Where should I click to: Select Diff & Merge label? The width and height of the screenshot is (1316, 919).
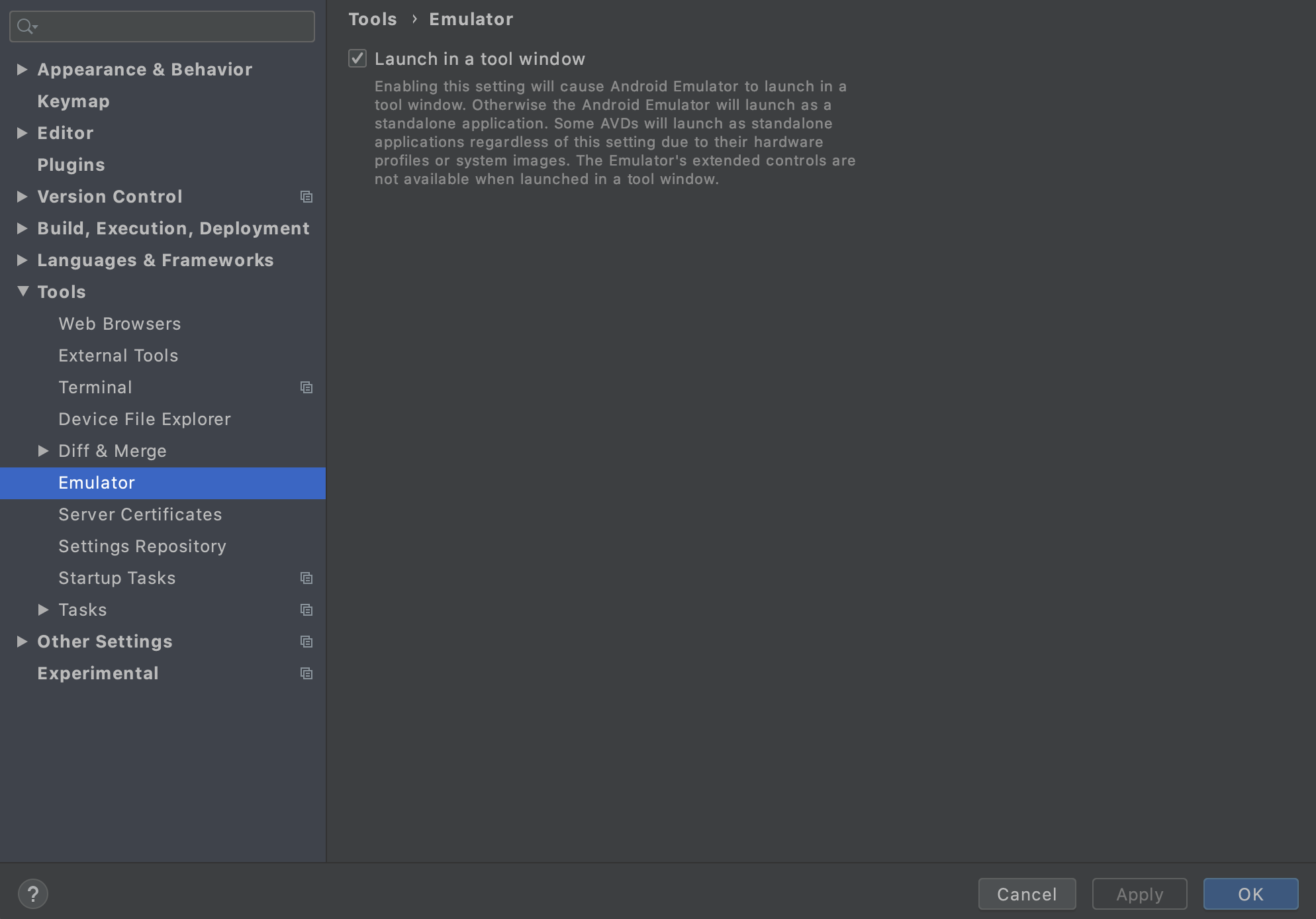coord(113,451)
